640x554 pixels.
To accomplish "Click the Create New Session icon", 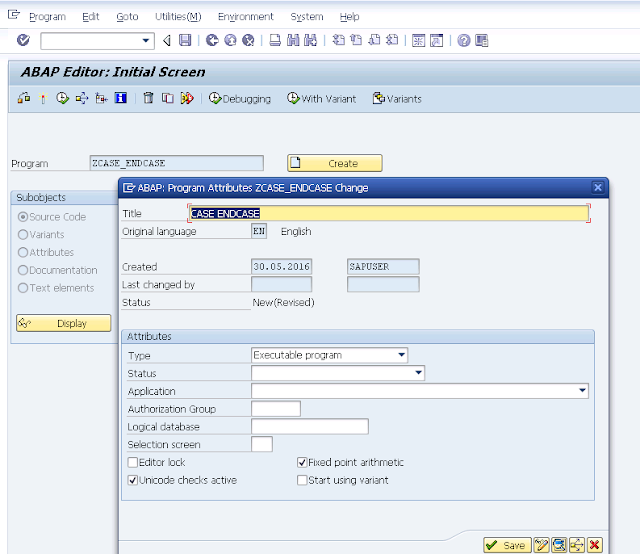I will pos(418,40).
